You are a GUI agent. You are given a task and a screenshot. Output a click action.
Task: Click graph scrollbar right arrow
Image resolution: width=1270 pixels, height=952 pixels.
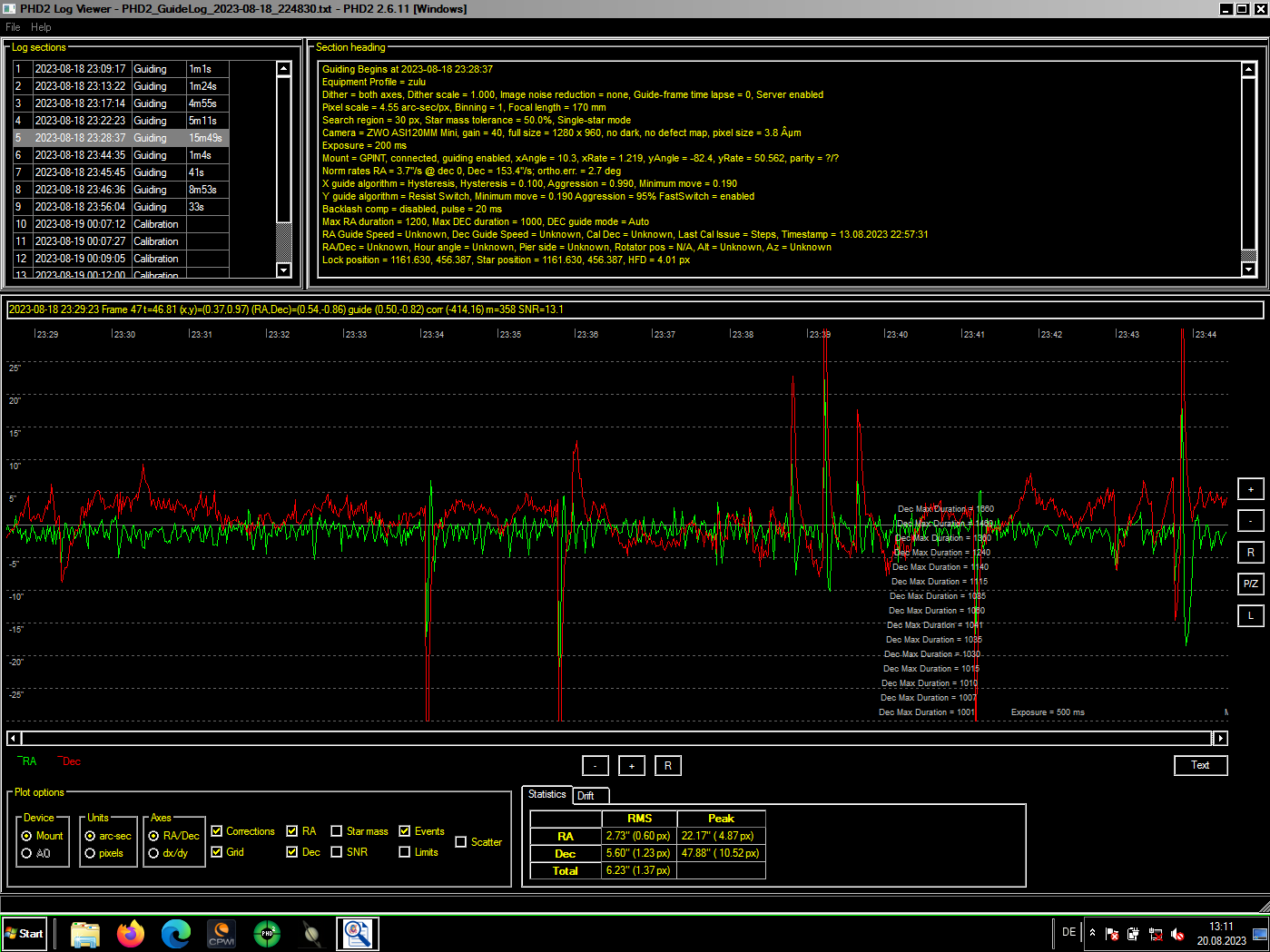(x=1220, y=738)
